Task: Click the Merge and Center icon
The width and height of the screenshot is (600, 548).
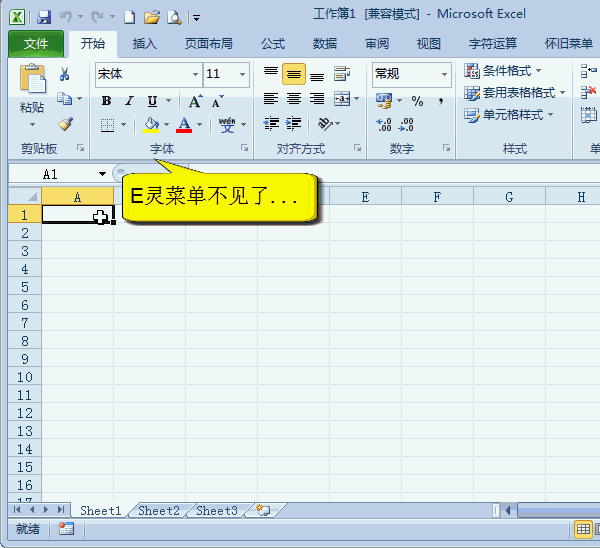Action: click(x=342, y=99)
